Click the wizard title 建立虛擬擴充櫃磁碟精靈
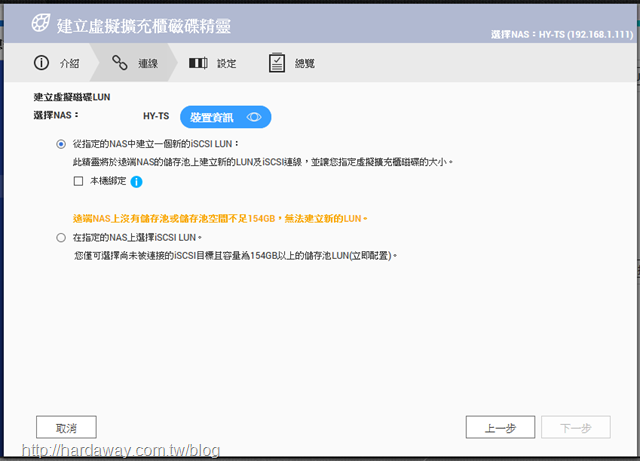This screenshot has width=640, height=461. pos(144,26)
